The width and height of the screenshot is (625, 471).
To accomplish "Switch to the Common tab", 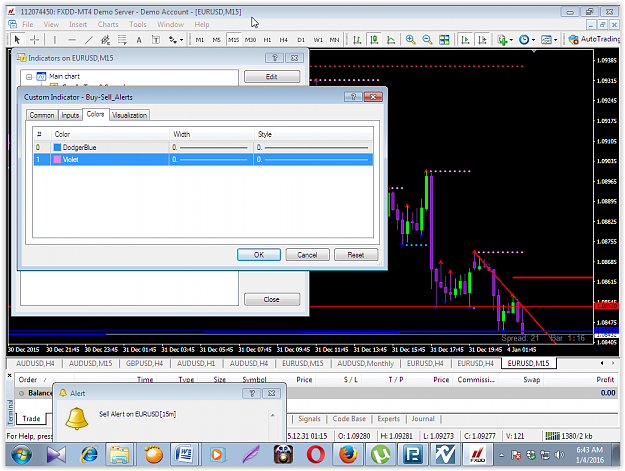I will click(x=41, y=115).
